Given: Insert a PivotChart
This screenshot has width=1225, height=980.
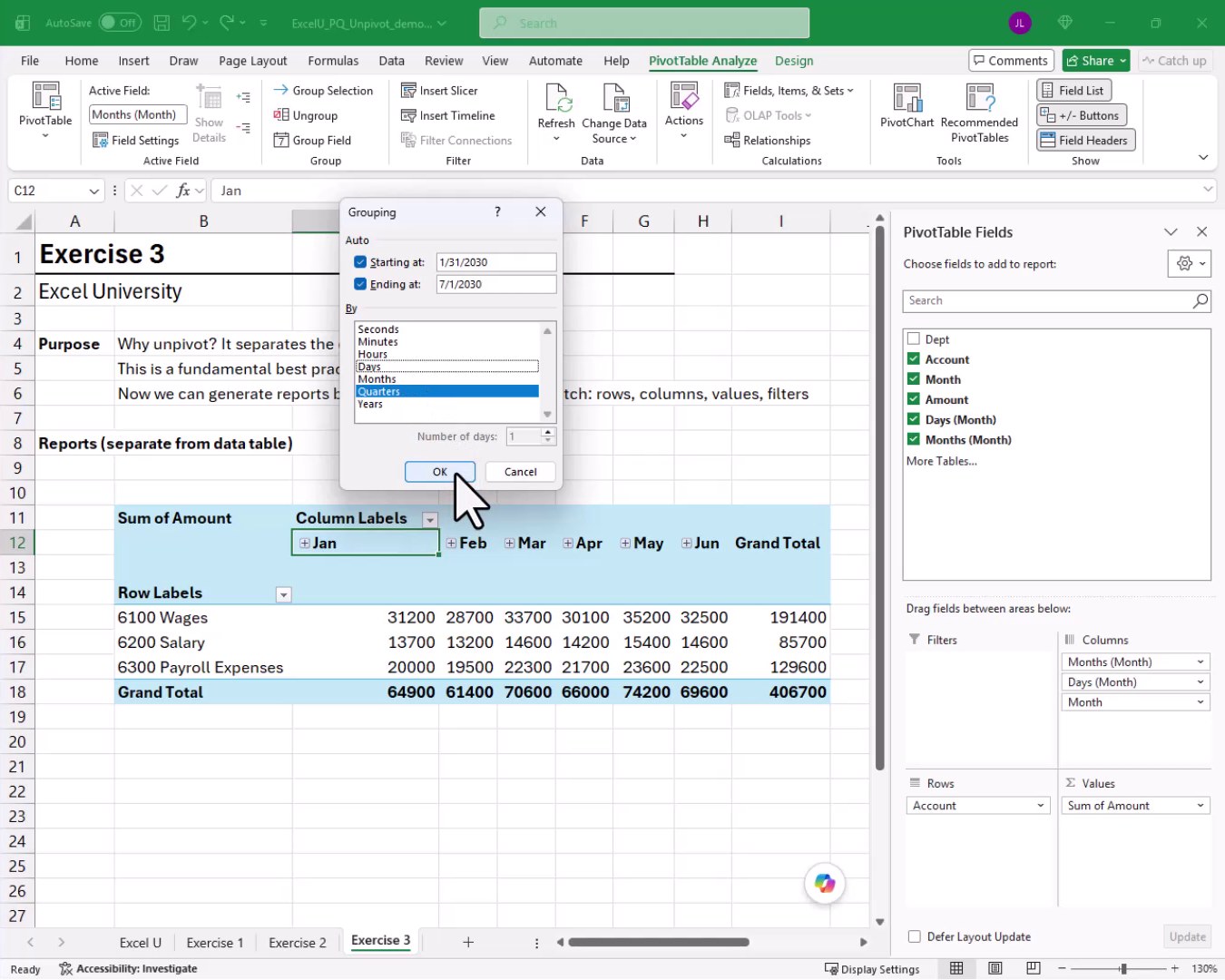Looking at the screenshot, I should (x=906, y=105).
